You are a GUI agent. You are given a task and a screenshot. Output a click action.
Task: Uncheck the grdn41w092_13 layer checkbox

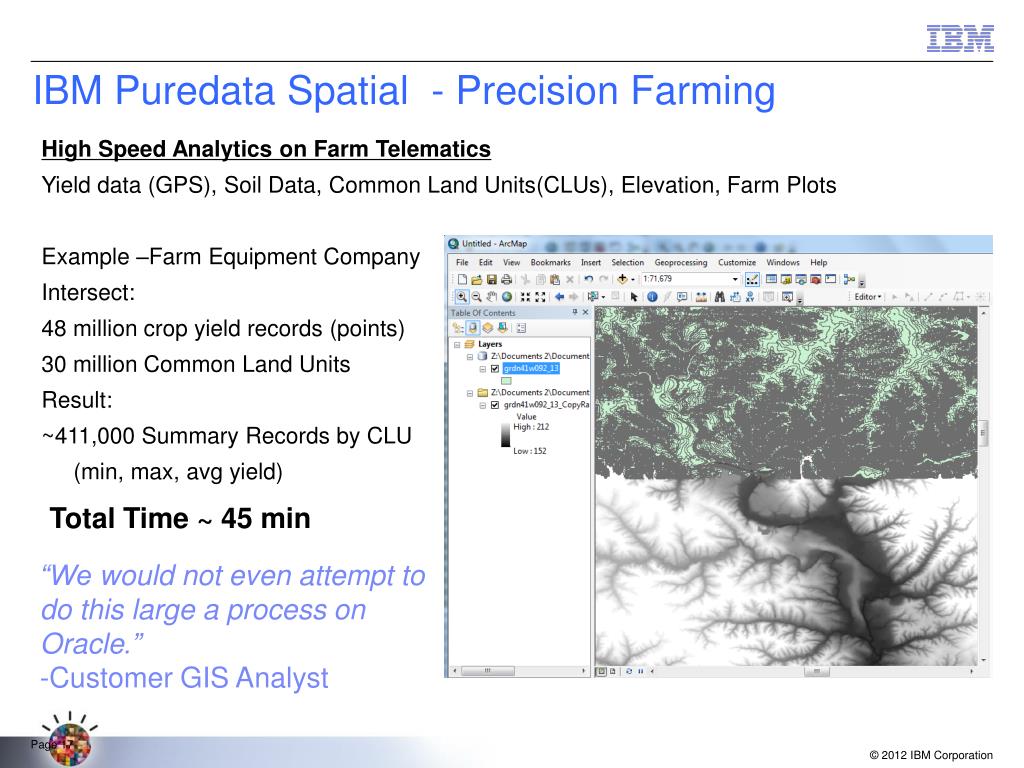[495, 369]
